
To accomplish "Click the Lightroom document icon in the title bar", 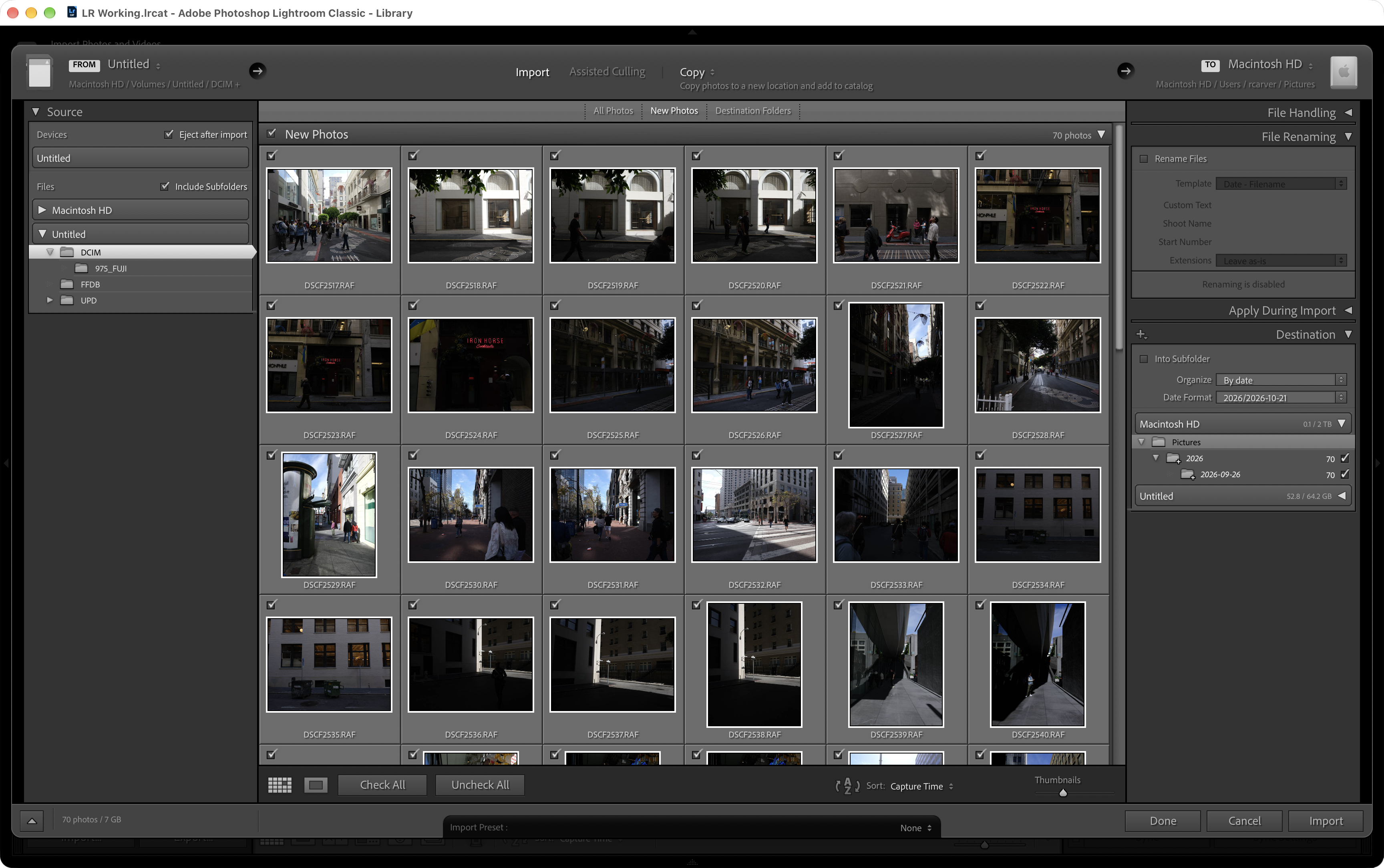I will 72,12.
